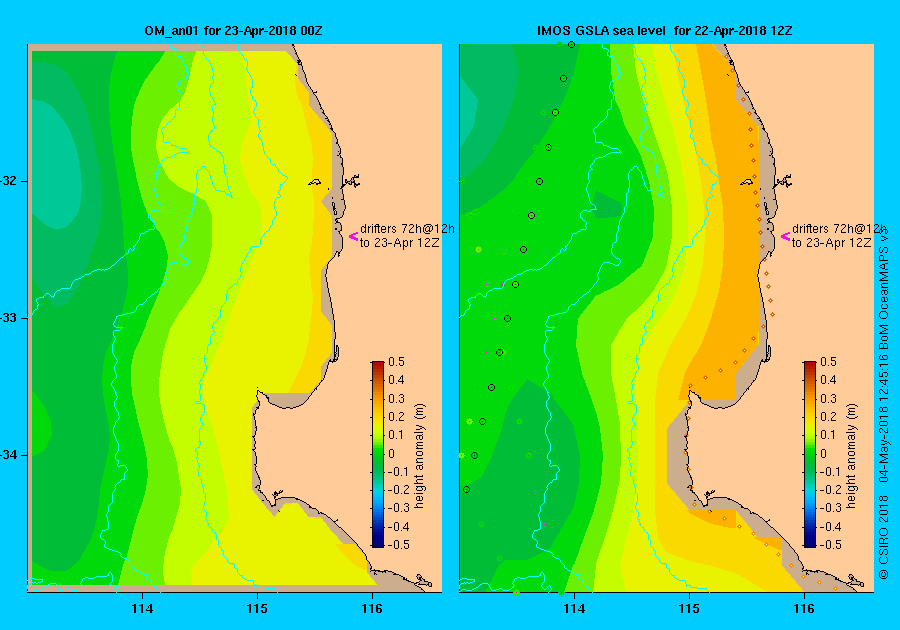
Task: Click the '0.5' tick on the left color bar
Action: [x=397, y=361]
